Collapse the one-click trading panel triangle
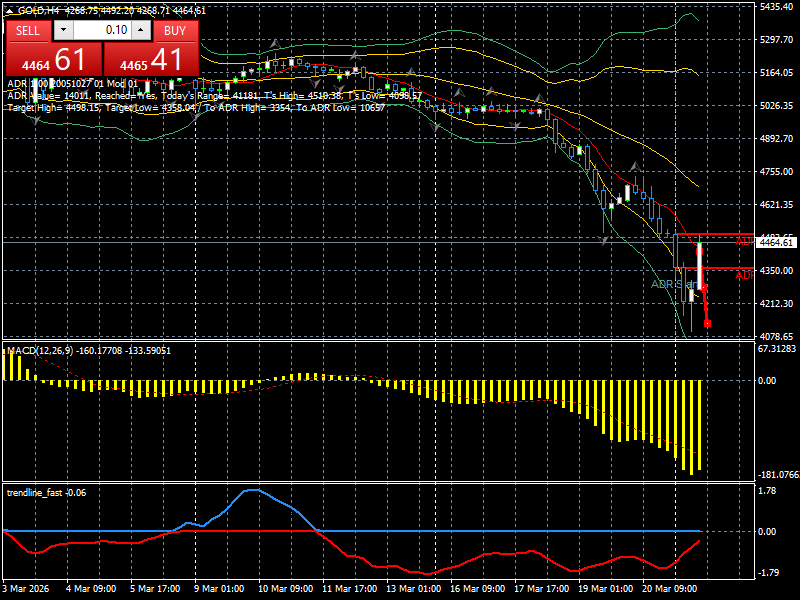The image size is (800, 600). [9, 11]
